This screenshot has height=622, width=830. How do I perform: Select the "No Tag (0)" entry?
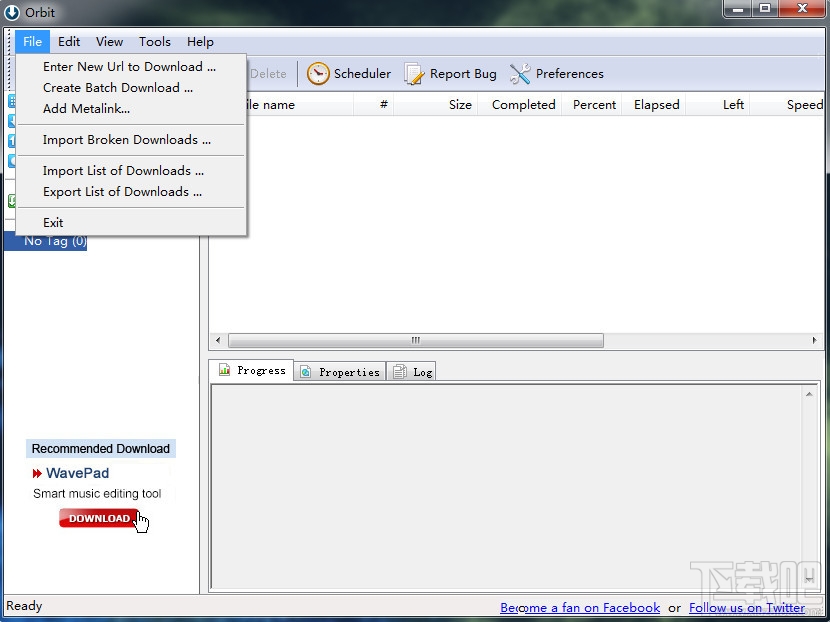click(55, 240)
